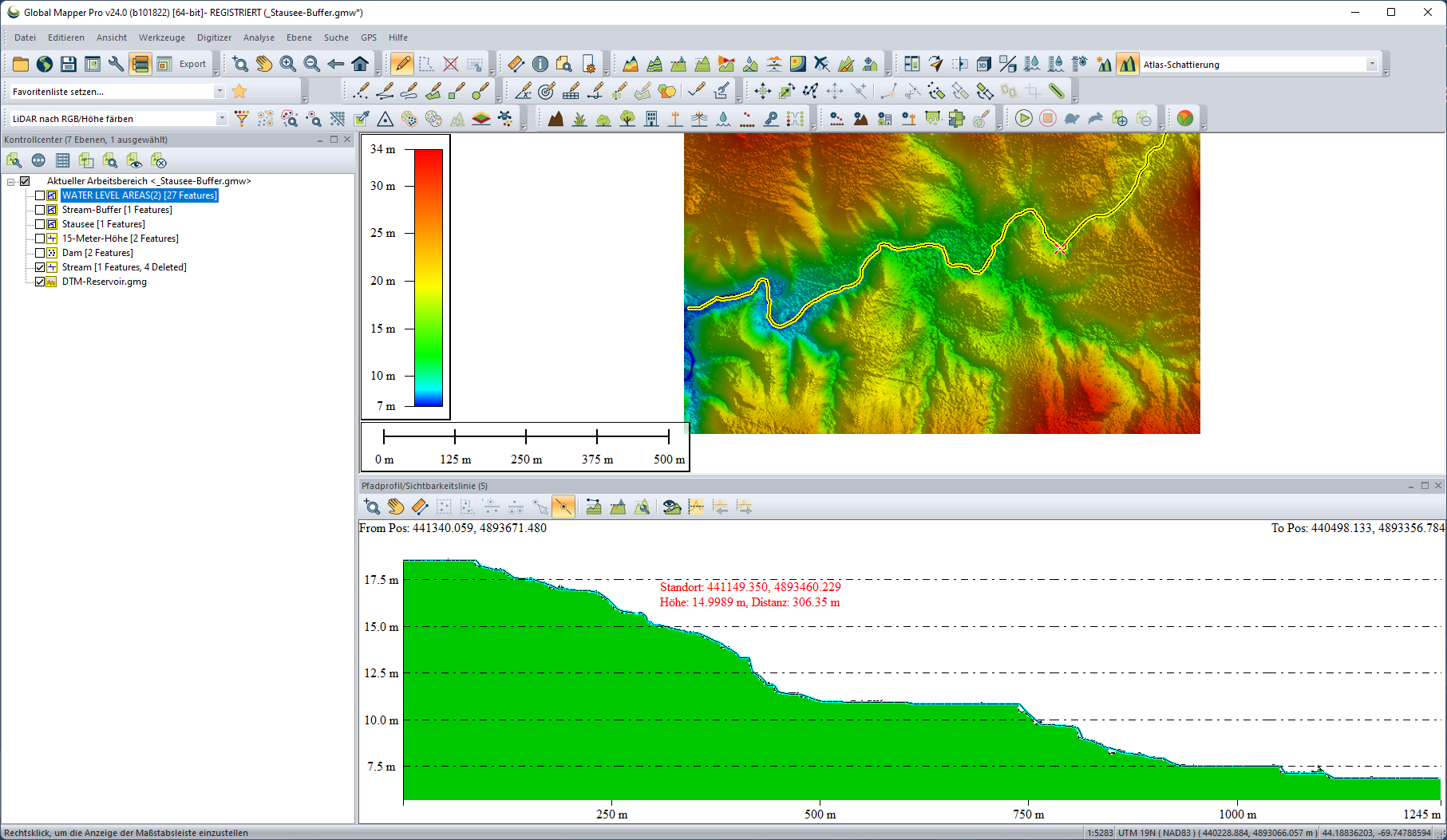This screenshot has width=1447, height=840.
Task: Open the online data globe icon
Action: (45, 64)
